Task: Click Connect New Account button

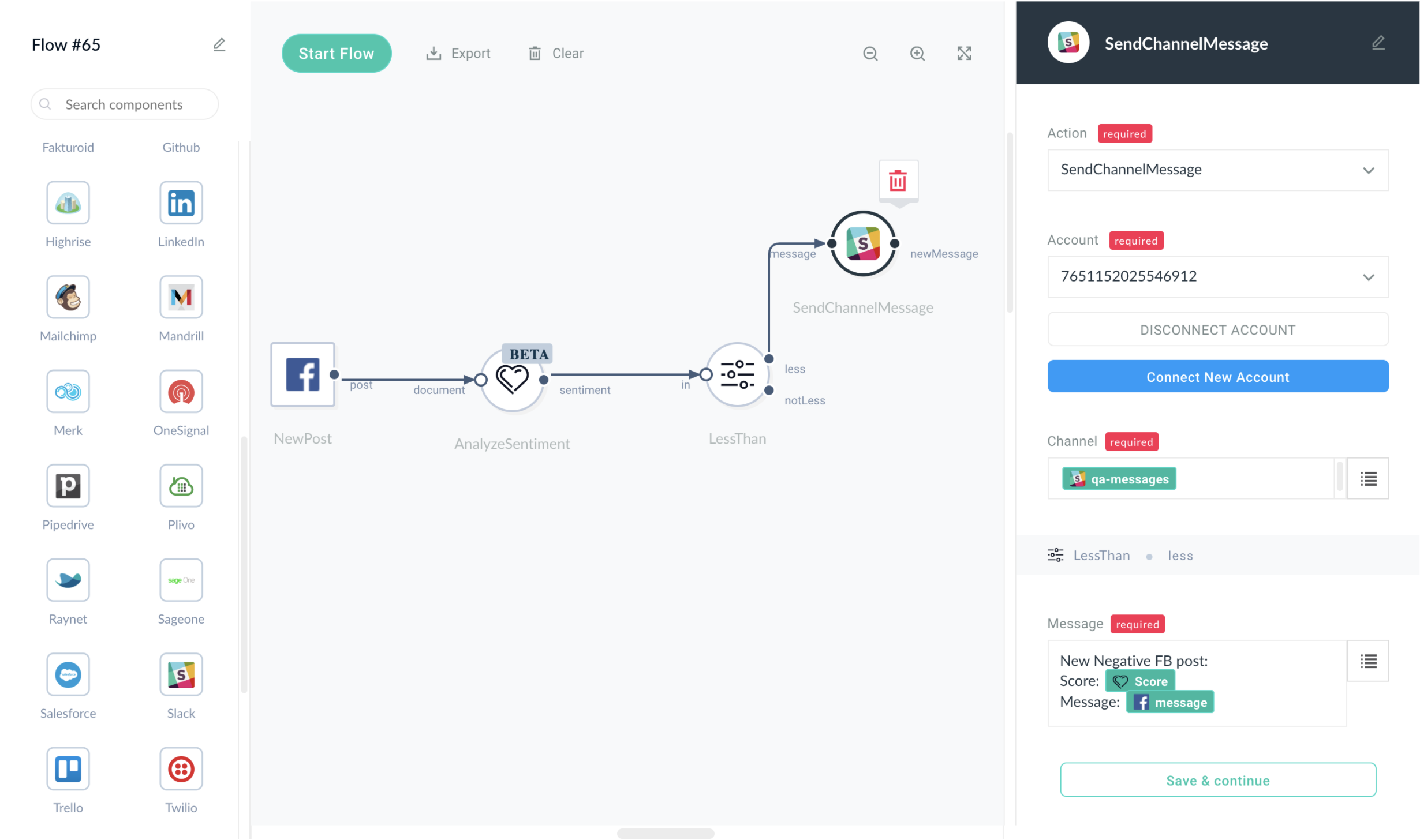Action: click(1217, 377)
